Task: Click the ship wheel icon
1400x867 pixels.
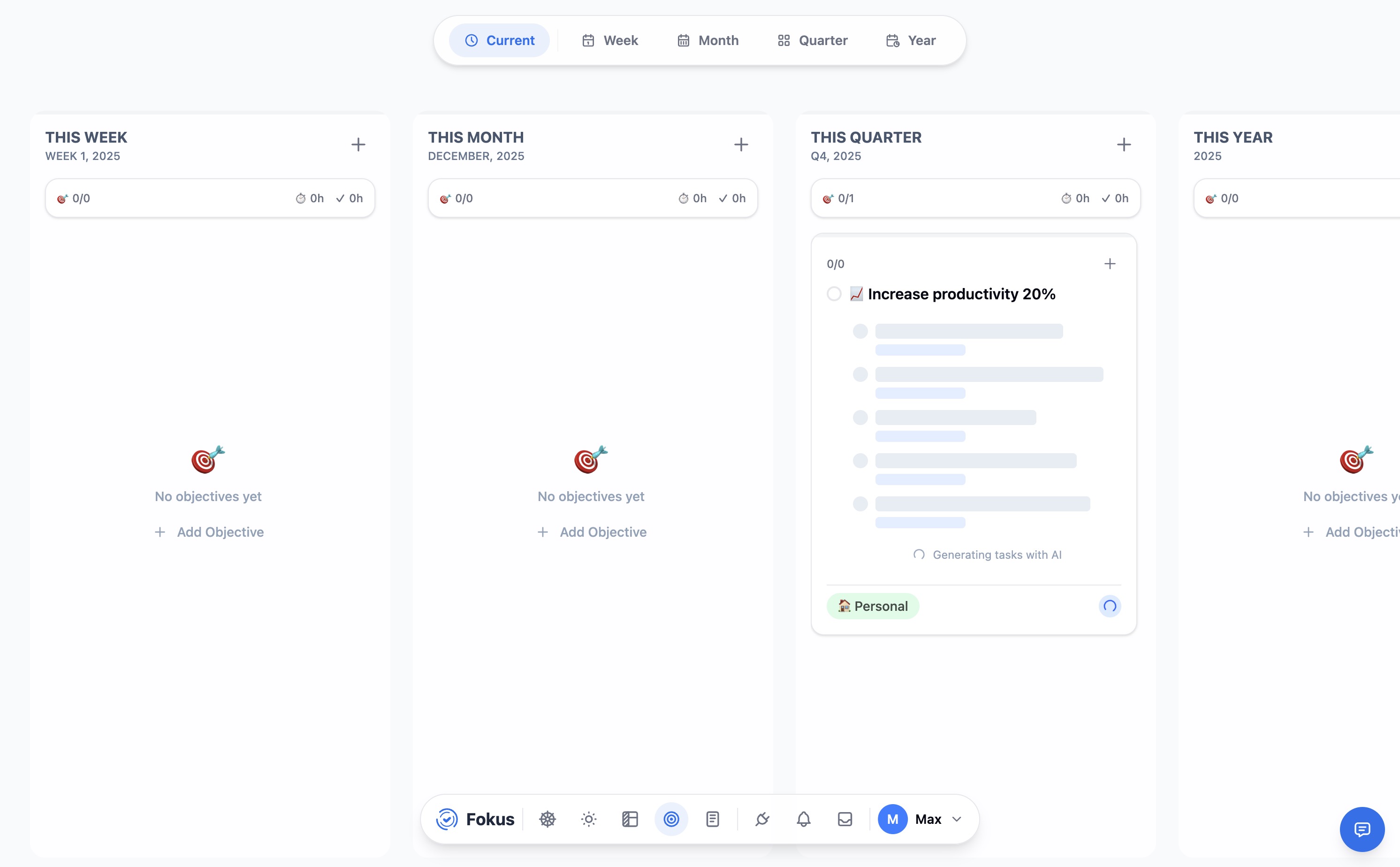Action: click(547, 819)
